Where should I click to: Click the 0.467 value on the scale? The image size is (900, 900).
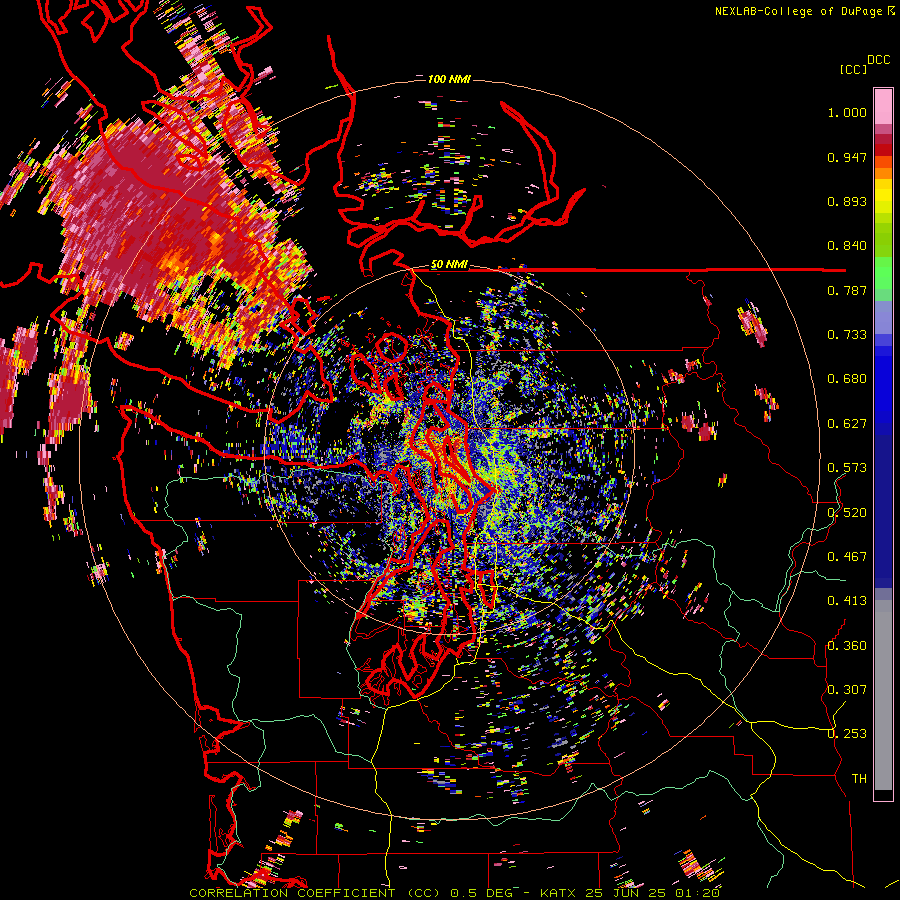pos(847,557)
